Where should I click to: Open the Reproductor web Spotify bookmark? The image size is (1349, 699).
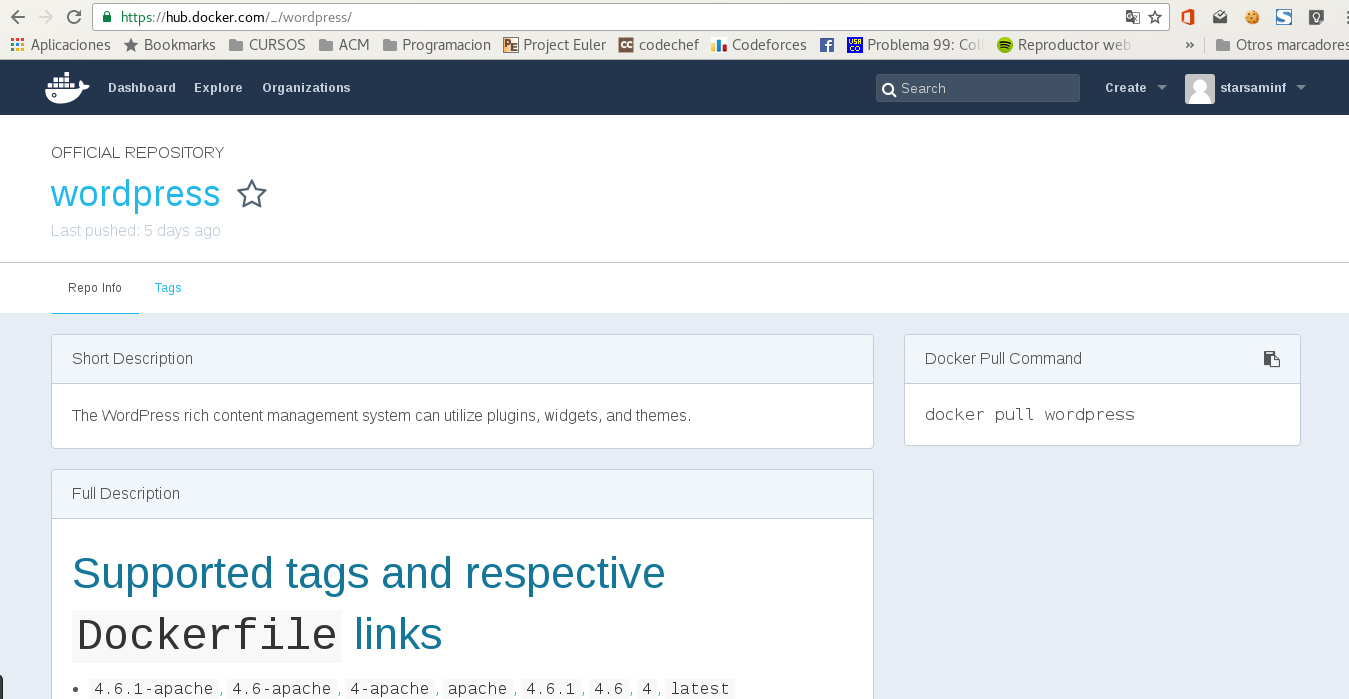[x=1064, y=45]
